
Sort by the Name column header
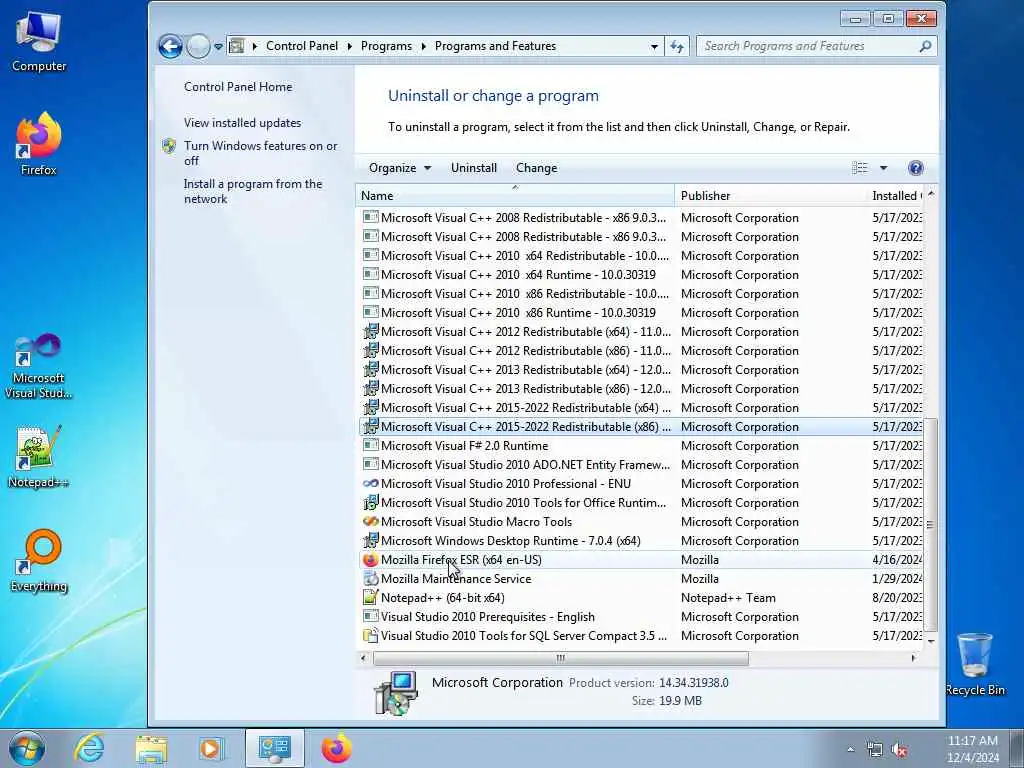point(515,195)
